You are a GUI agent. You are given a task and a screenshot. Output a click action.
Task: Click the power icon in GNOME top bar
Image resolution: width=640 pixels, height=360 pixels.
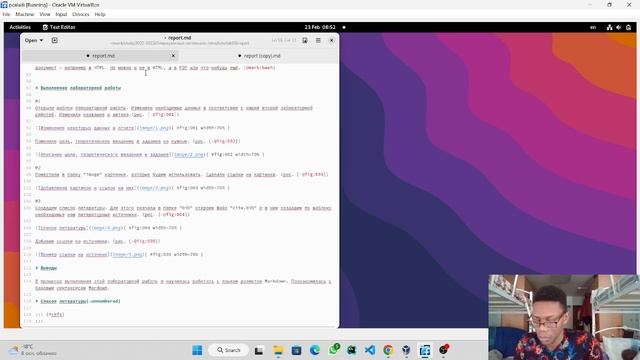coord(628,27)
